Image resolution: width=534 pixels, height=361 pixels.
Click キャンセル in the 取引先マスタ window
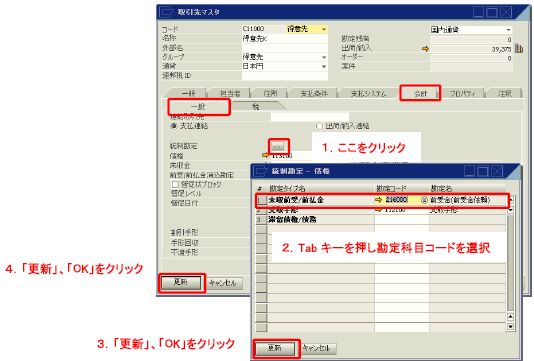(223, 283)
